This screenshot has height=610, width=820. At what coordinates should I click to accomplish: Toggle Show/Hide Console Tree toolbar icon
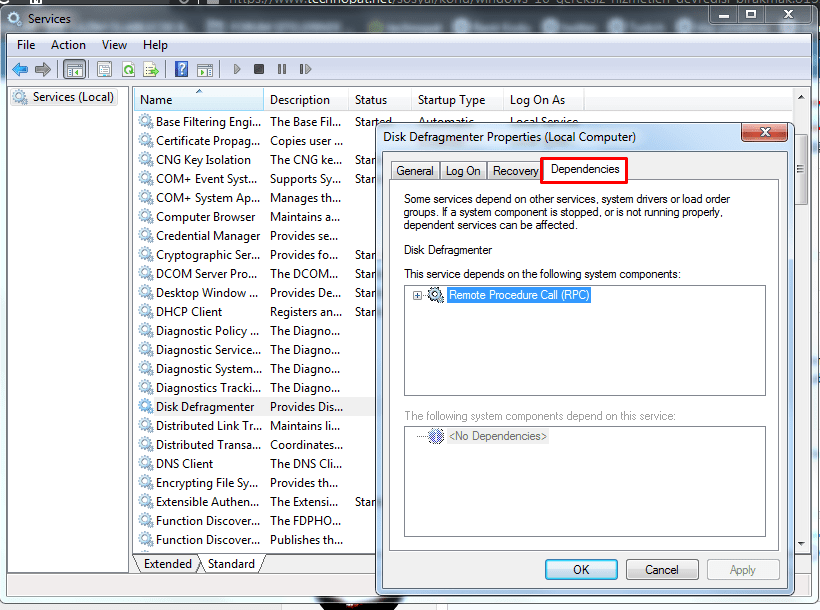74,69
